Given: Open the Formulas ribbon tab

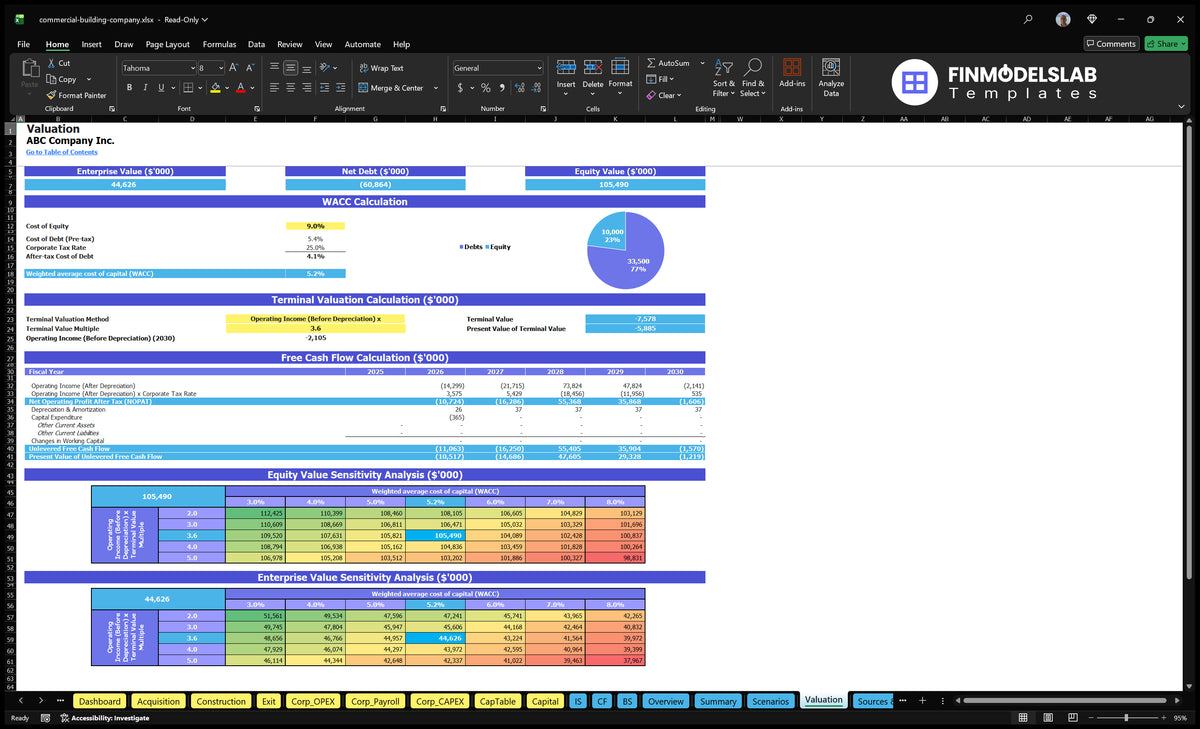Looking at the screenshot, I should click(x=219, y=44).
